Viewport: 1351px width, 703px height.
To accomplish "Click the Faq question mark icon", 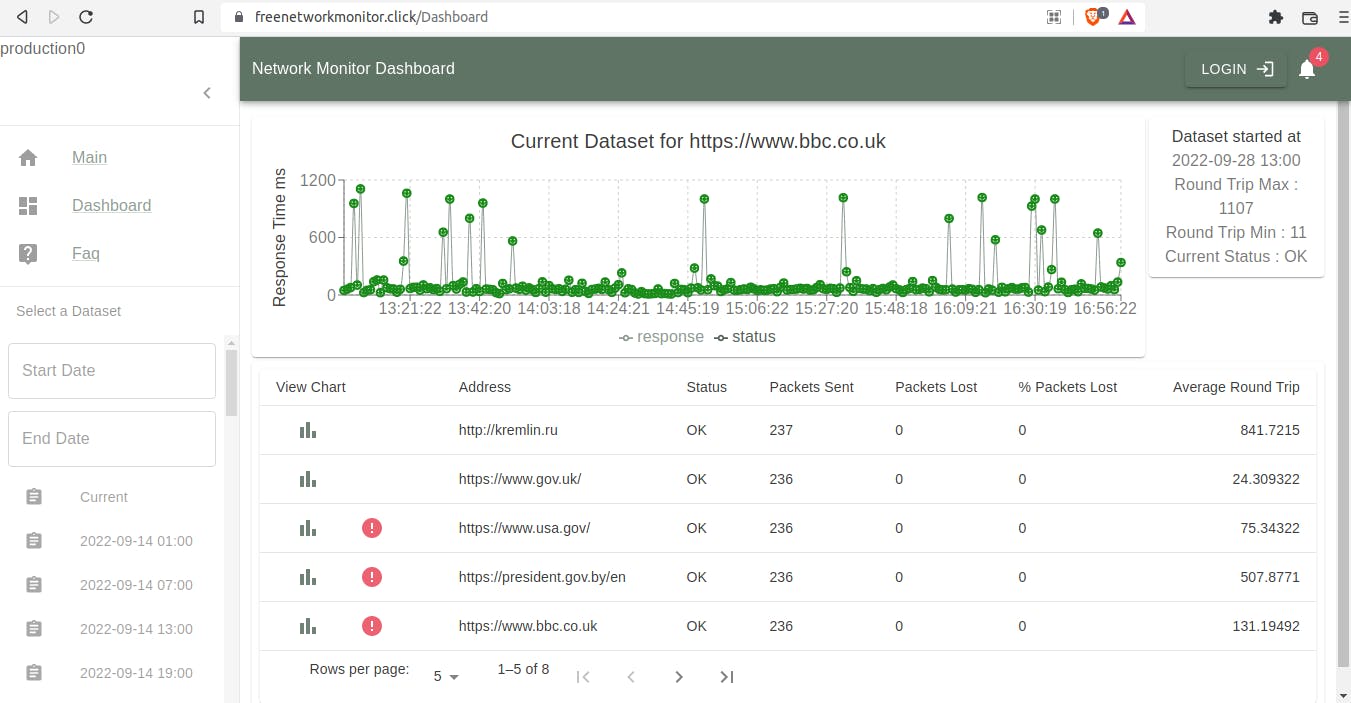I will [x=28, y=253].
